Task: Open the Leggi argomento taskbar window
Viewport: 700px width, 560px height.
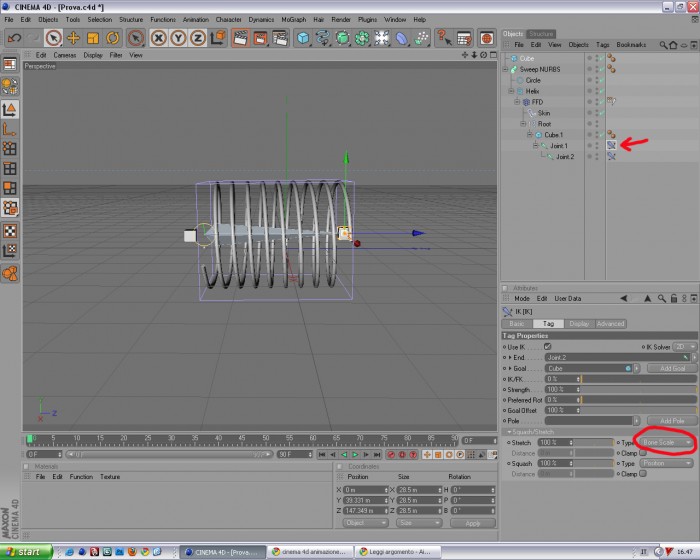Action: coord(399,552)
